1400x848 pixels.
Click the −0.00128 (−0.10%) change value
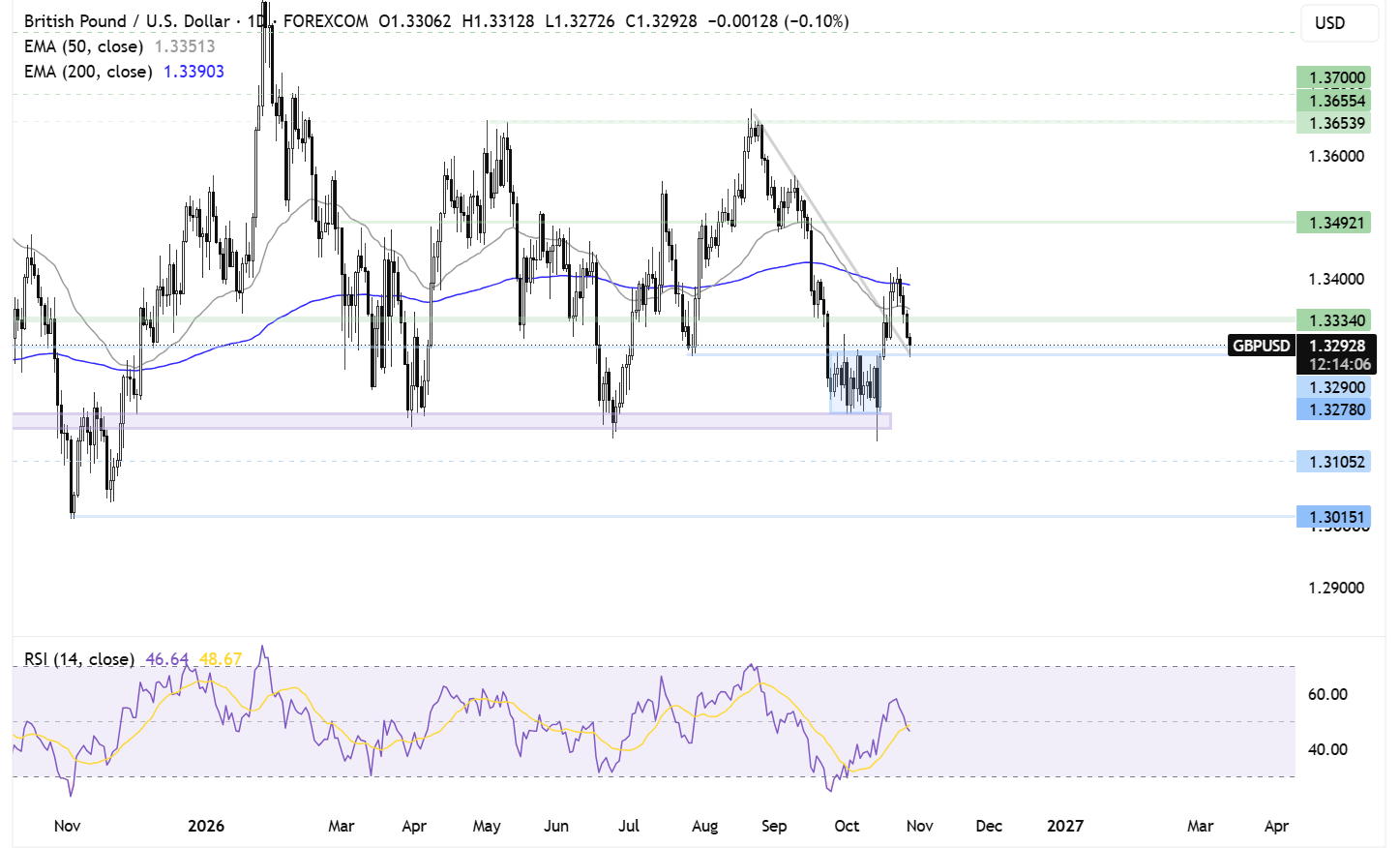[x=777, y=20]
